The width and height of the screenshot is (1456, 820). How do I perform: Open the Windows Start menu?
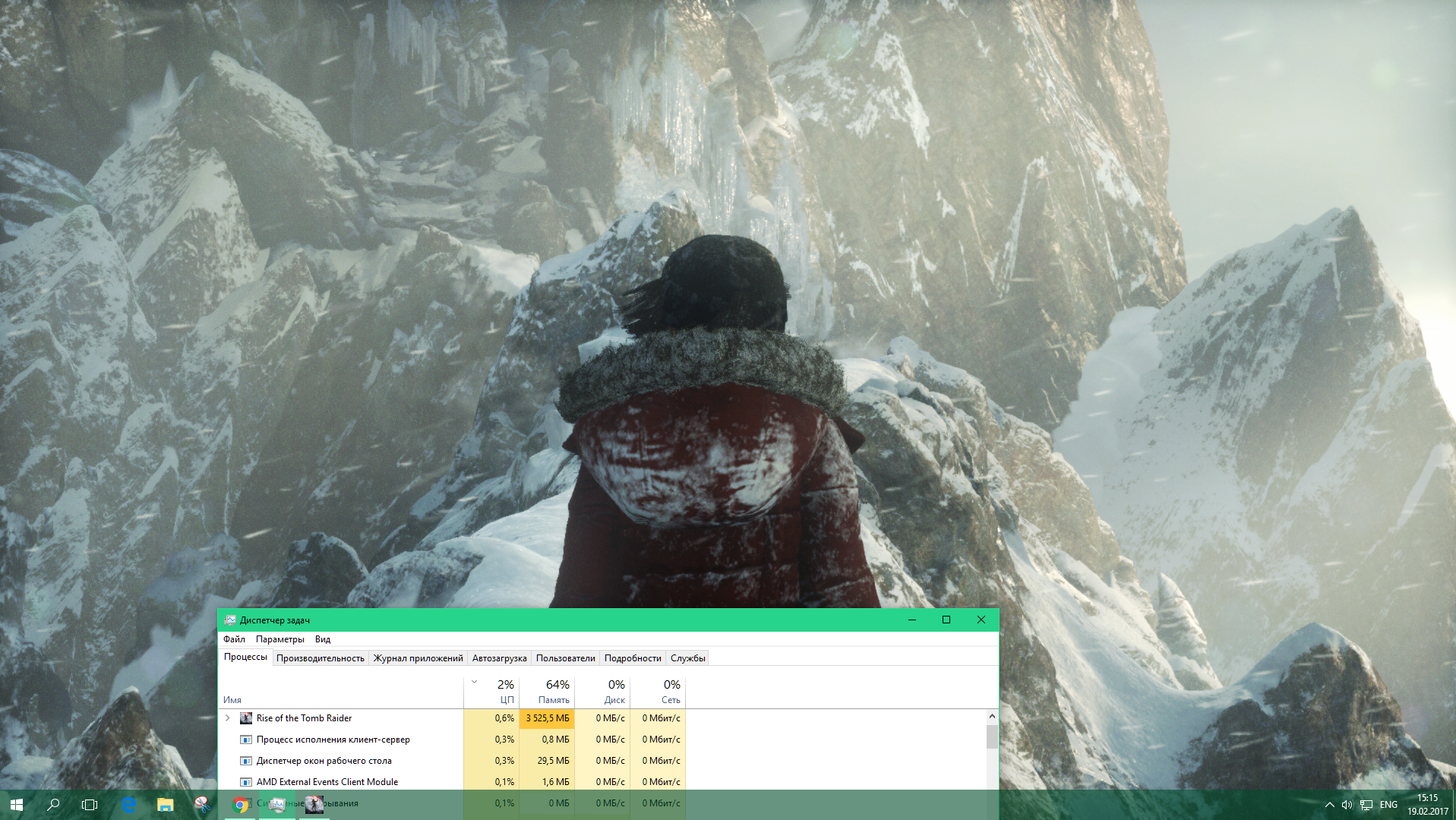point(17,805)
